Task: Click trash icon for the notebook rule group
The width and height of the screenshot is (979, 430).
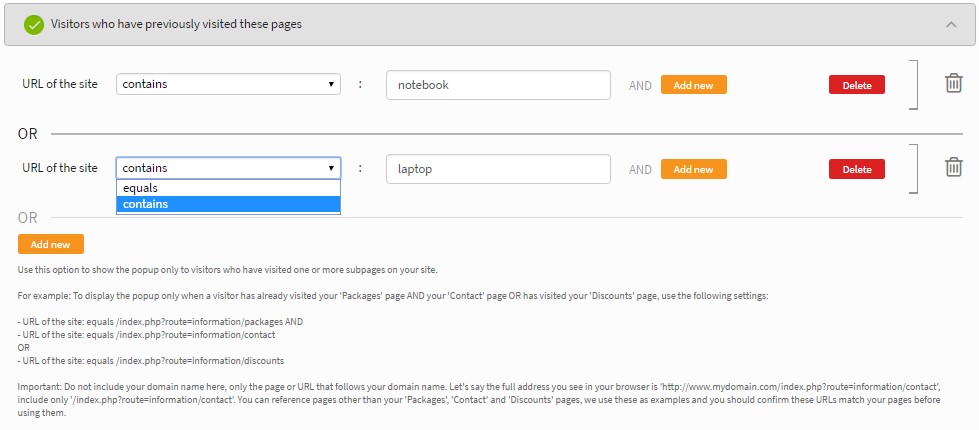Action: [x=953, y=83]
